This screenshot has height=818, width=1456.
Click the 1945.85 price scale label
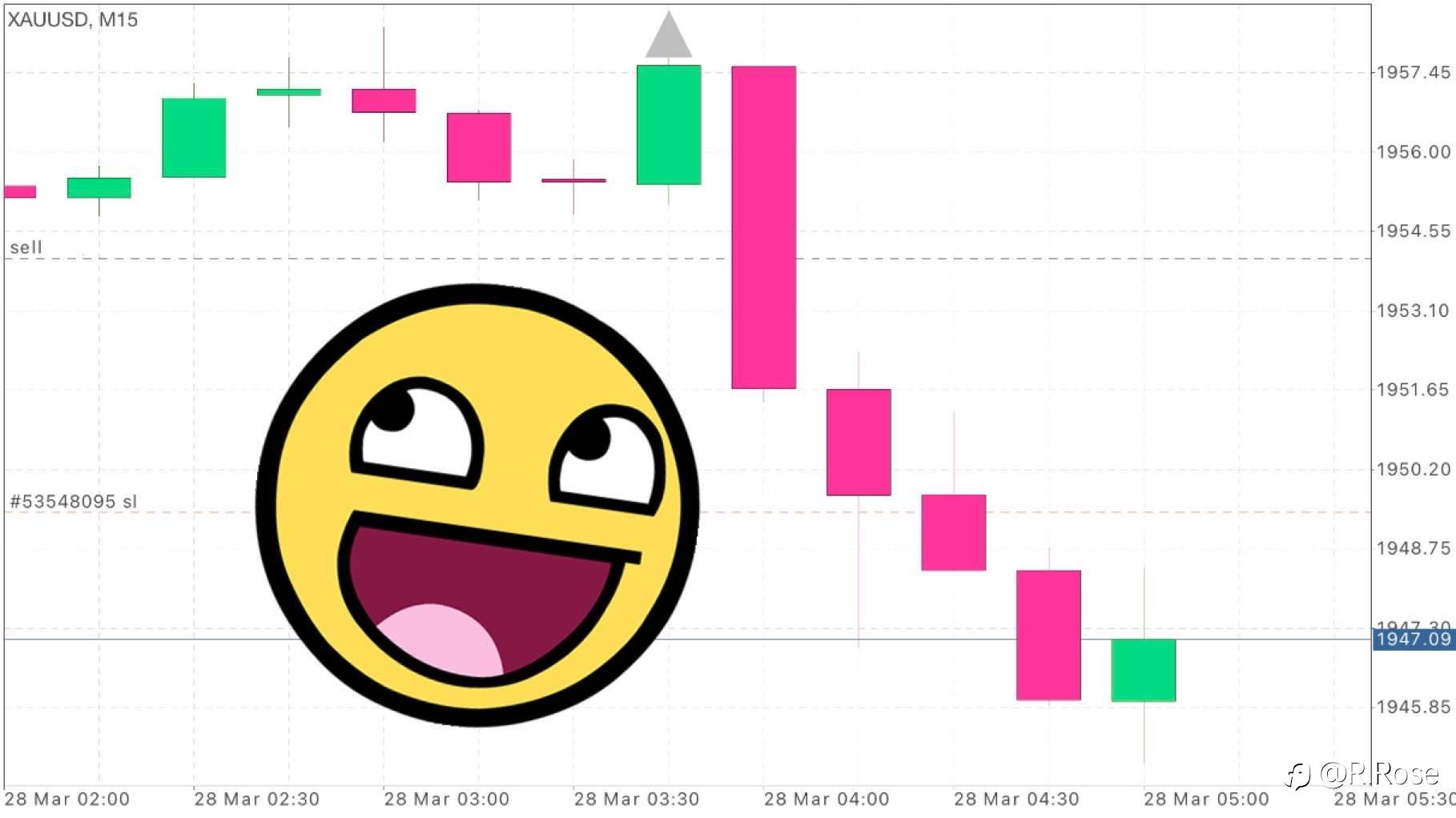coord(1414,707)
